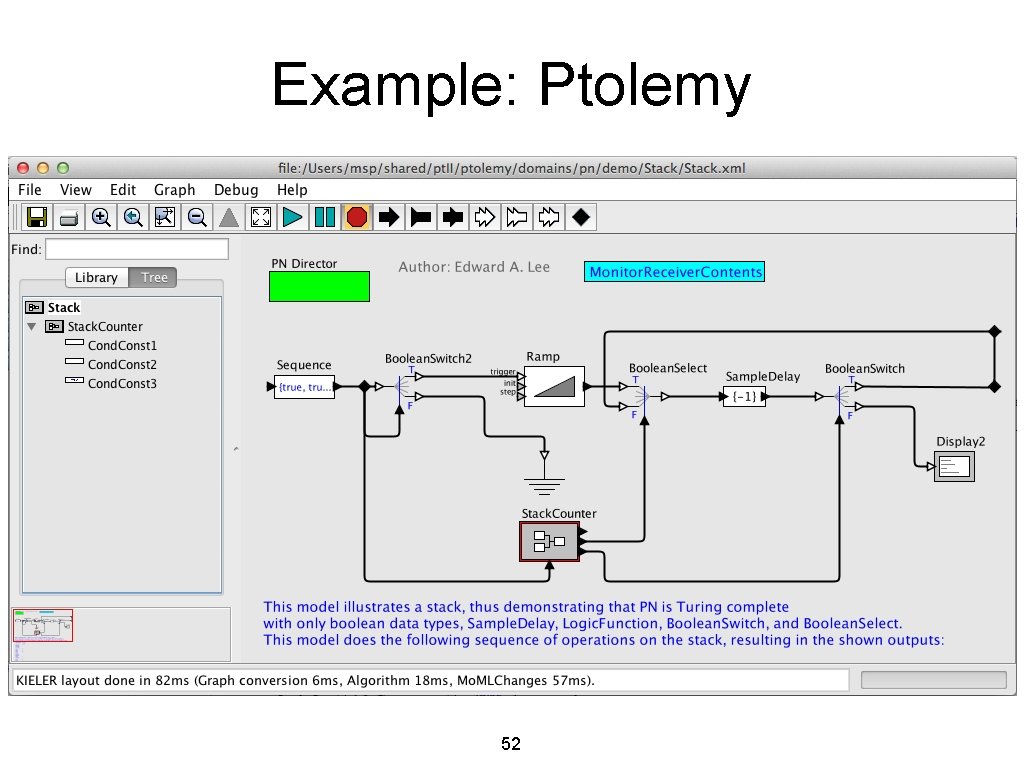1024x768 pixels.
Task: Click the Author: Edward A. Lee text
Action: [x=474, y=267]
